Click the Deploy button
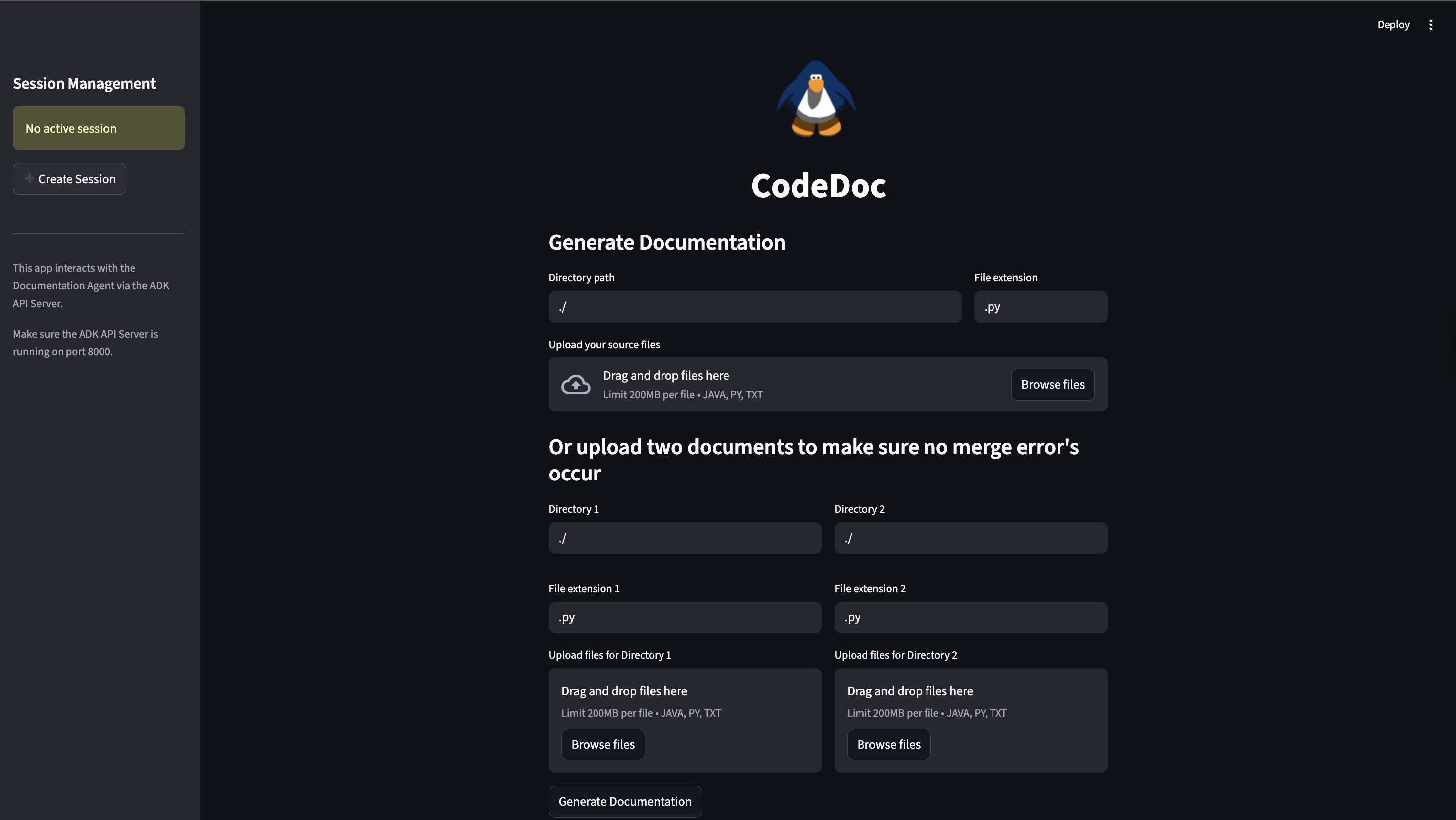 tap(1392, 25)
